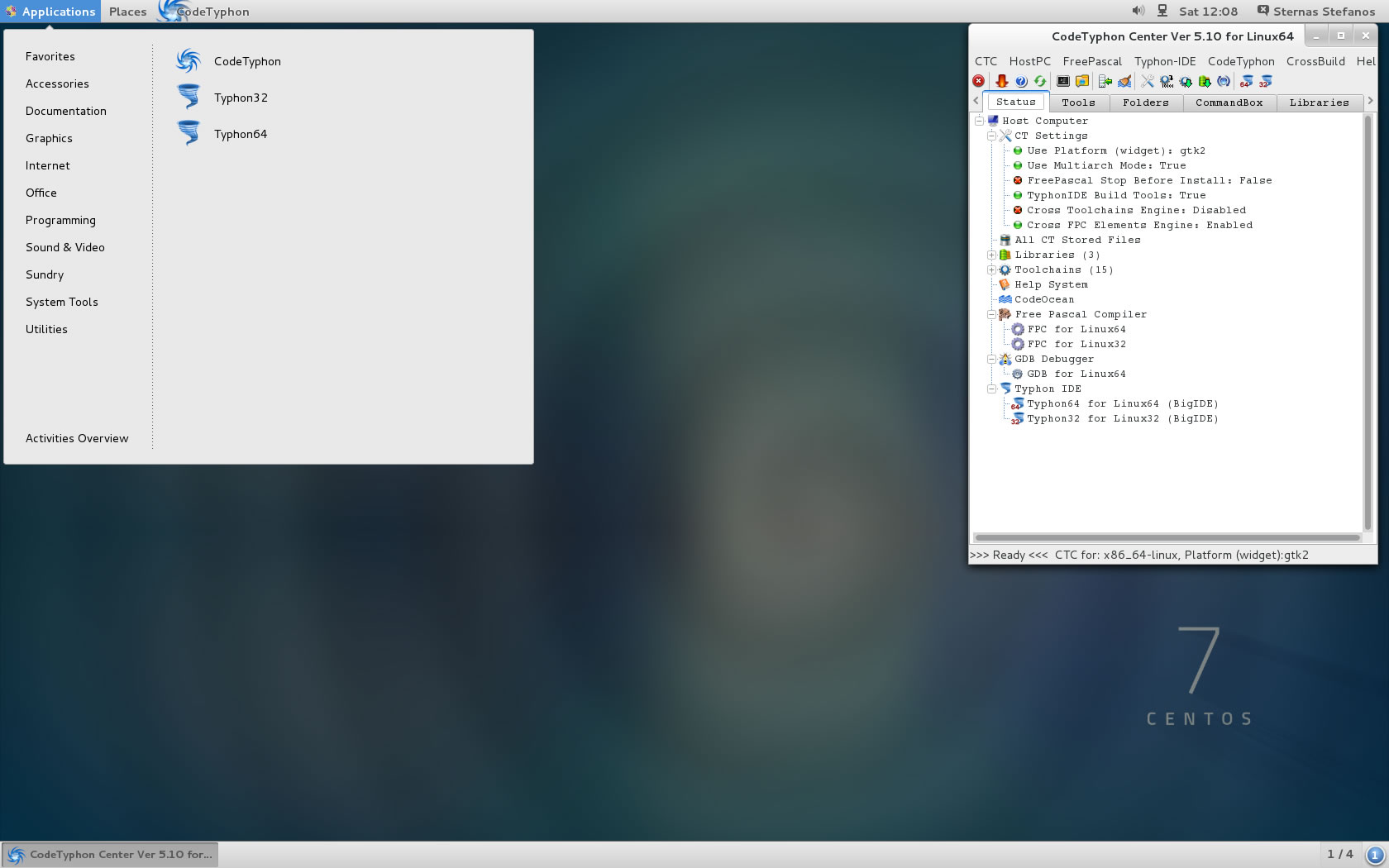Screen dimensions: 1389x868
Task: Click the 1 / 4 workspace switcher
Action: pos(1340,855)
